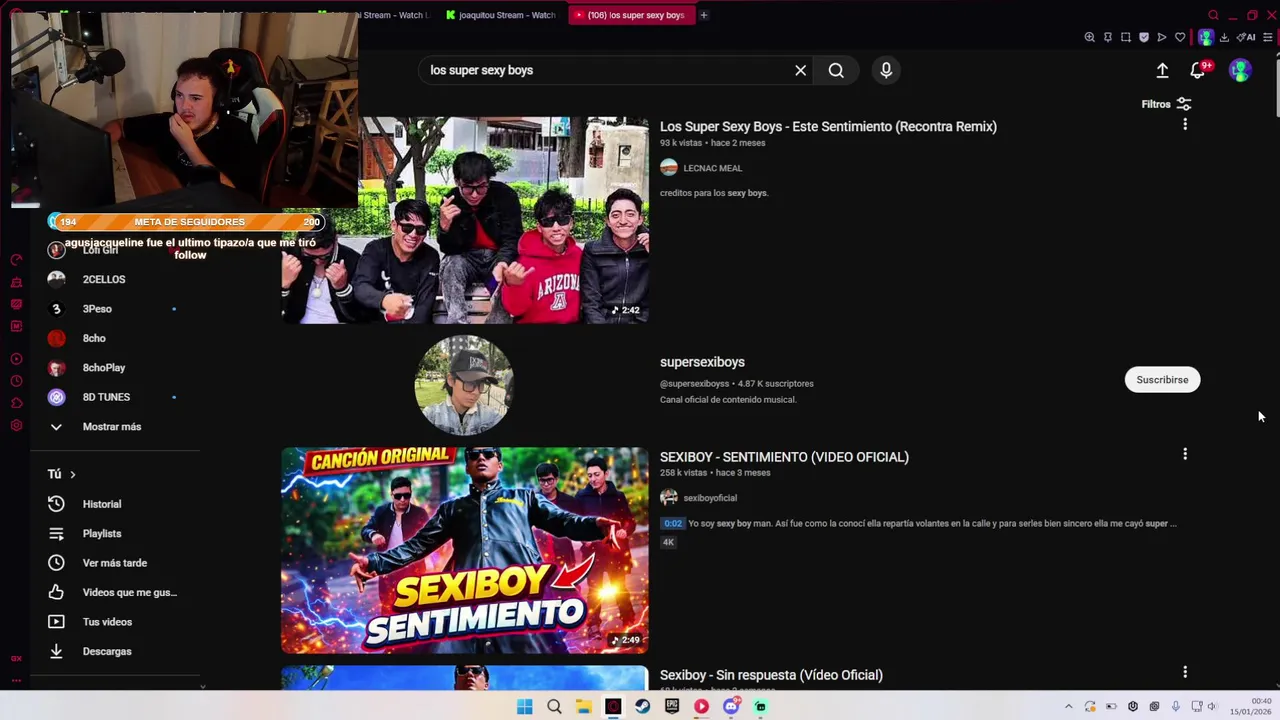The width and height of the screenshot is (1280, 720).
Task: Open the title Sexiboy - Sin respuesta (Vídeo Oficial)
Action: 771,675
